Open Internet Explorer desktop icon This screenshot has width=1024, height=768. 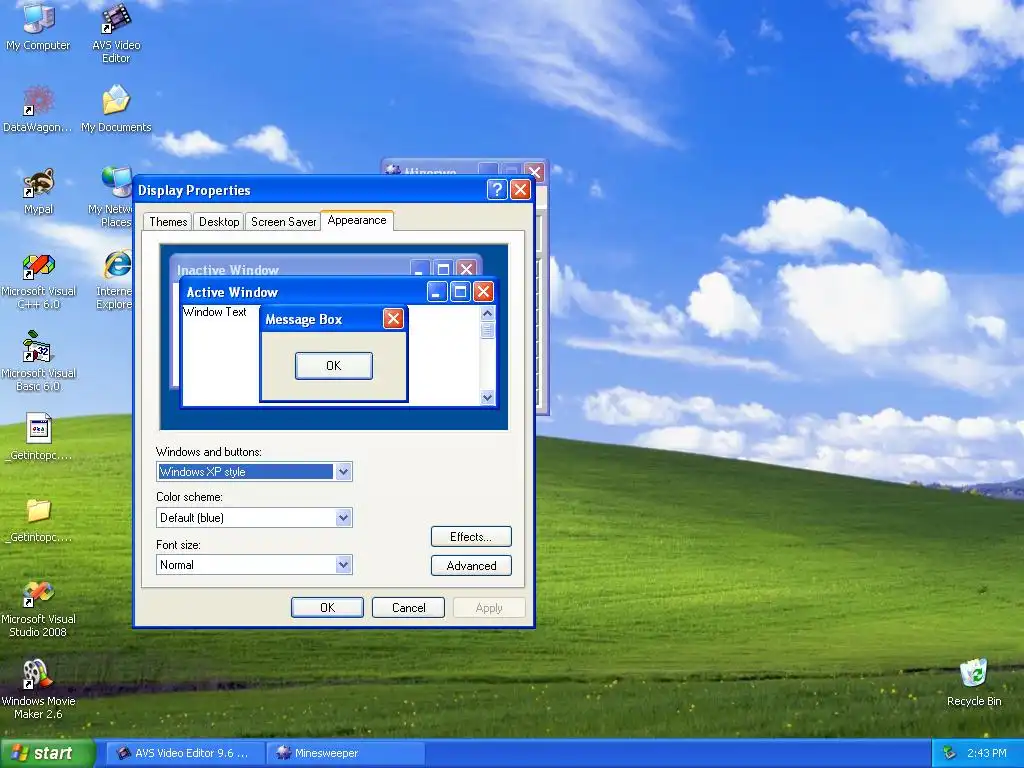click(115, 278)
